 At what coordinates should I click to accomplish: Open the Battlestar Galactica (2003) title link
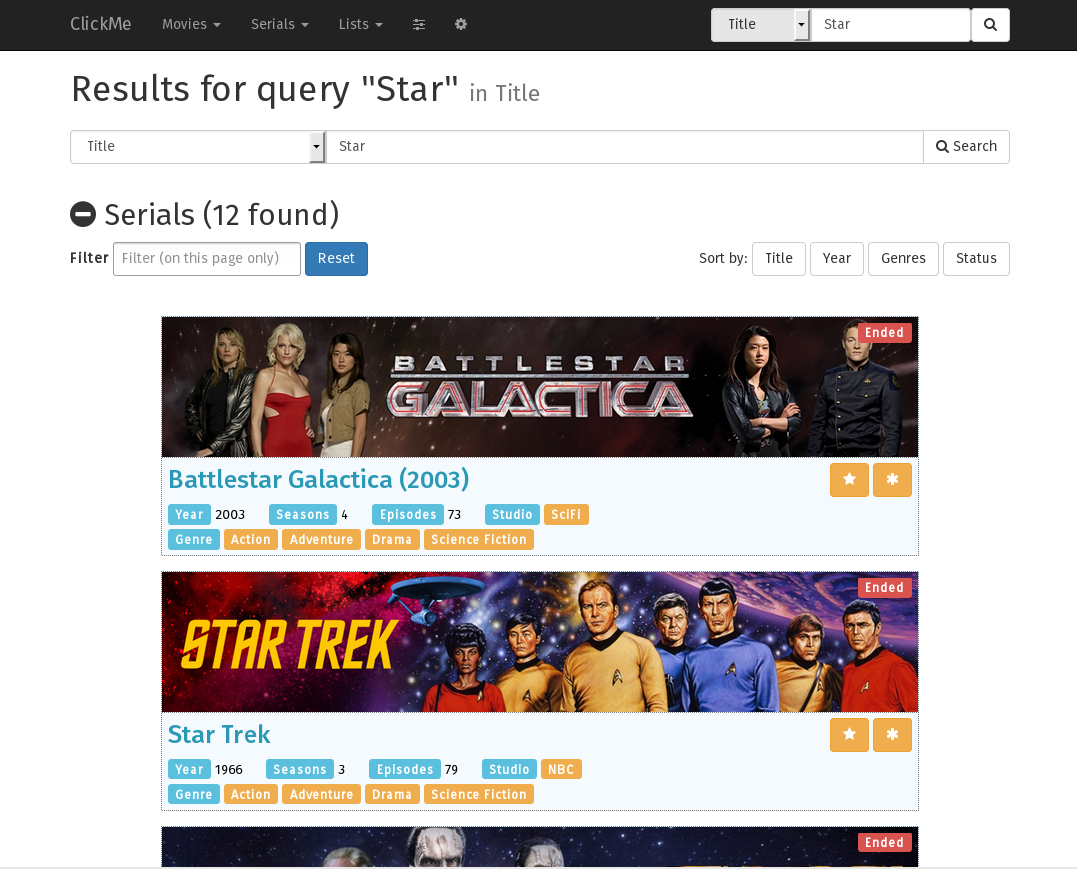click(x=319, y=479)
